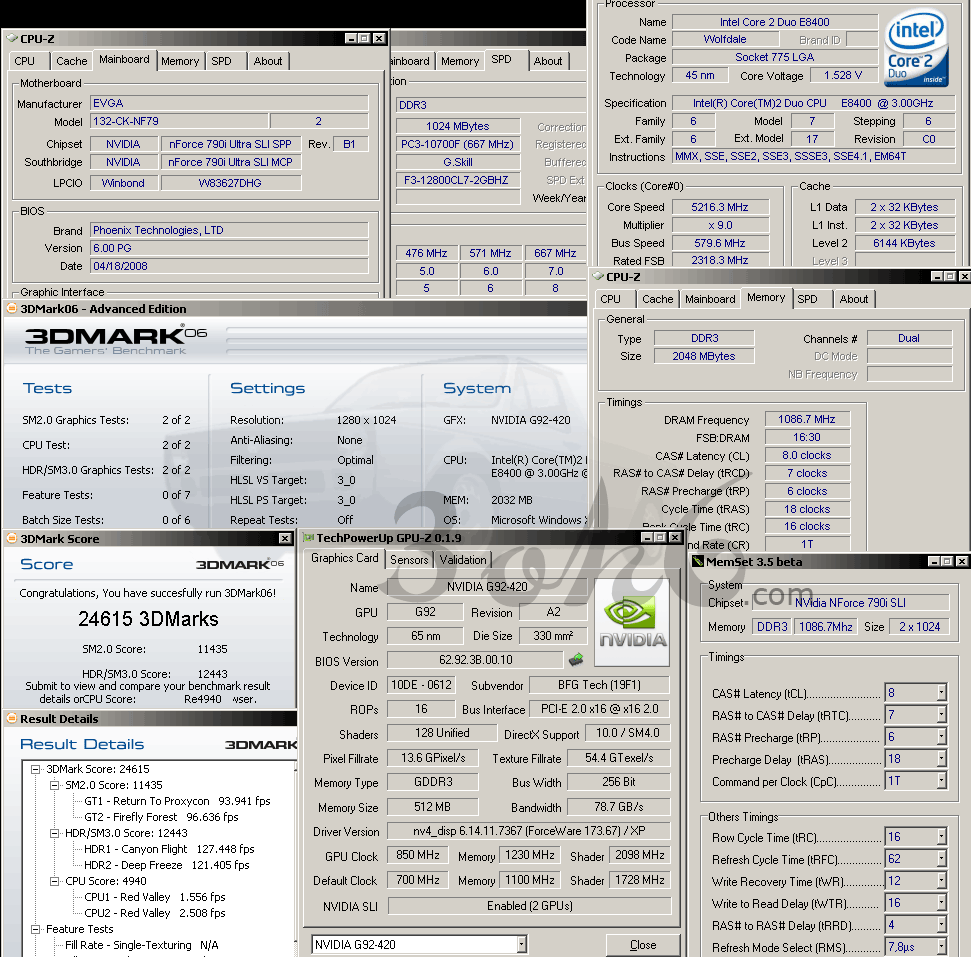Click the Intel Core 2 Duo logo
This screenshot has height=957, width=971.
coord(916,47)
